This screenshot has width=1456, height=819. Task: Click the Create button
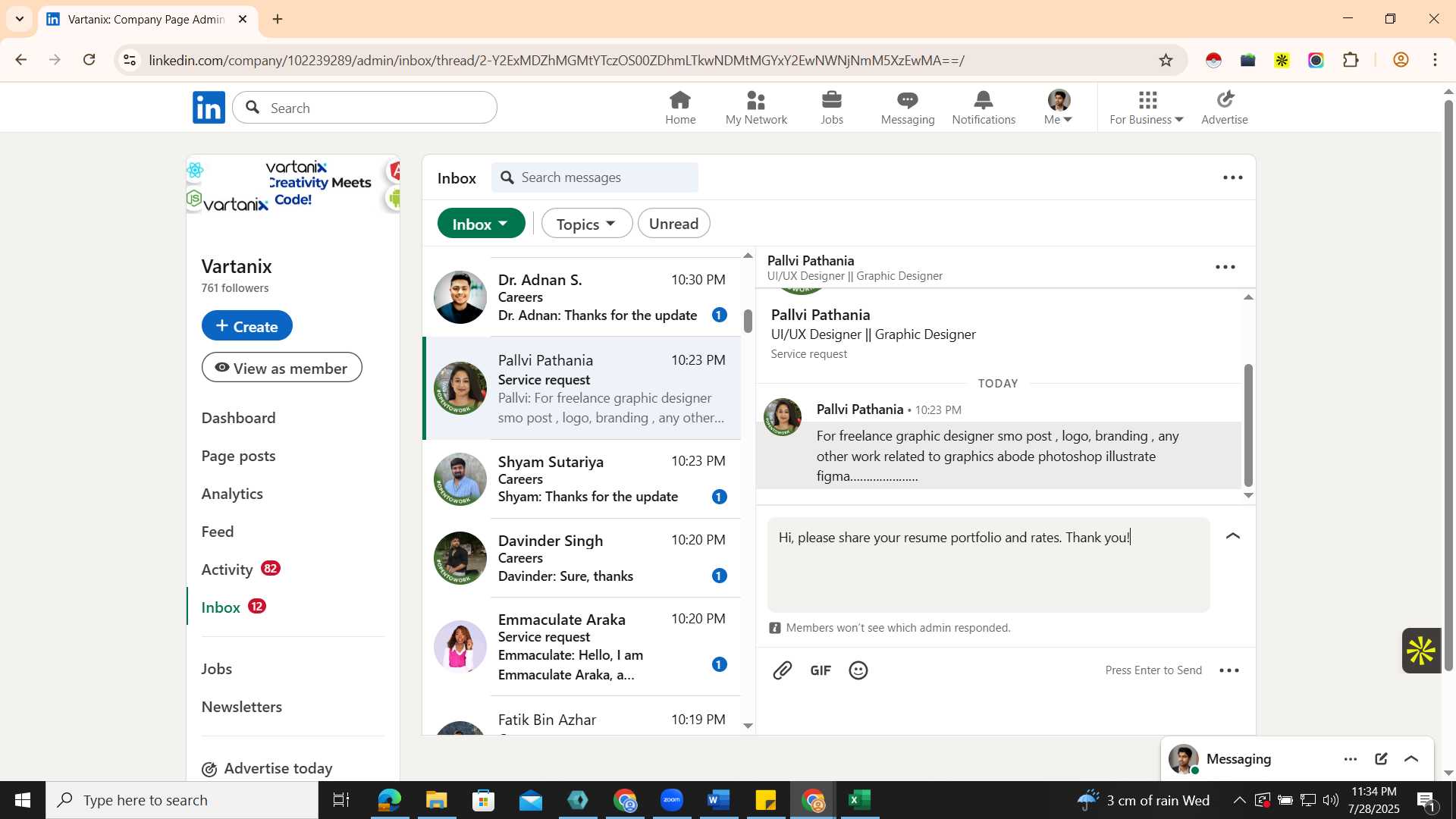[x=246, y=325]
